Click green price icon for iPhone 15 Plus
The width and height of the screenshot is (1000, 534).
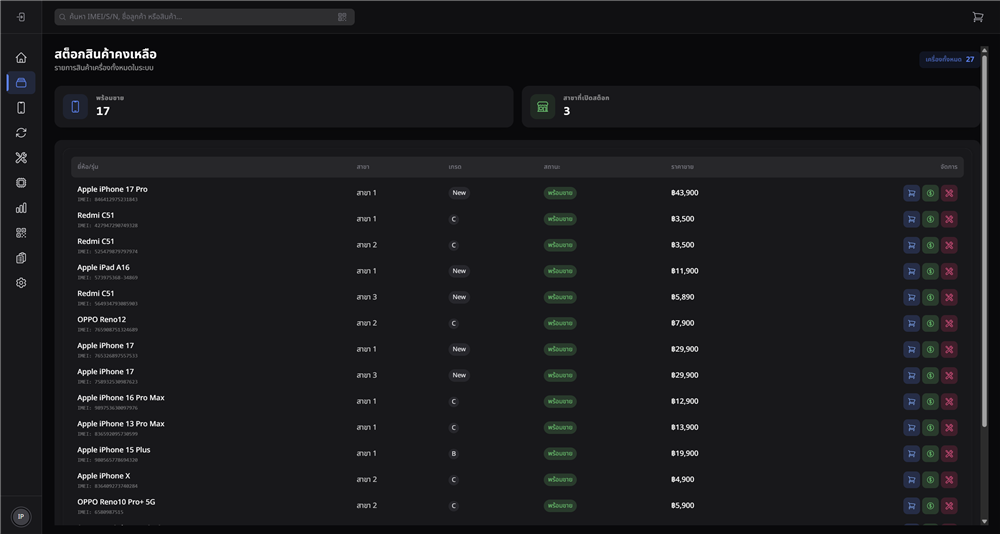pyautogui.click(x=930, y=454)
